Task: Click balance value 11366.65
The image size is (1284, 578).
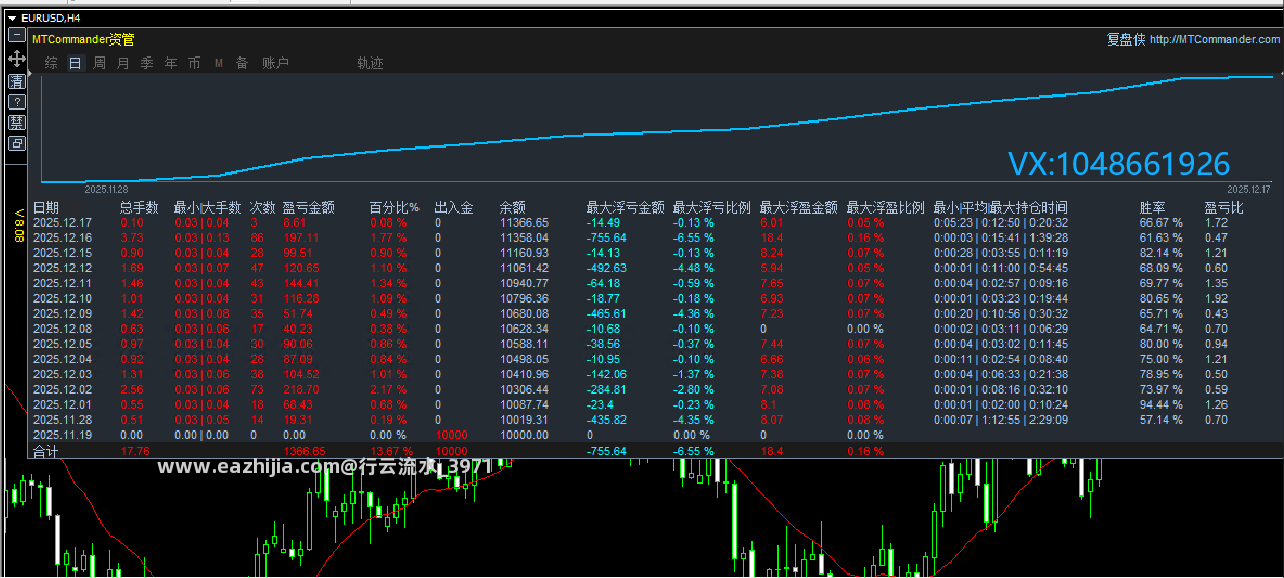Action: [524, 223]
